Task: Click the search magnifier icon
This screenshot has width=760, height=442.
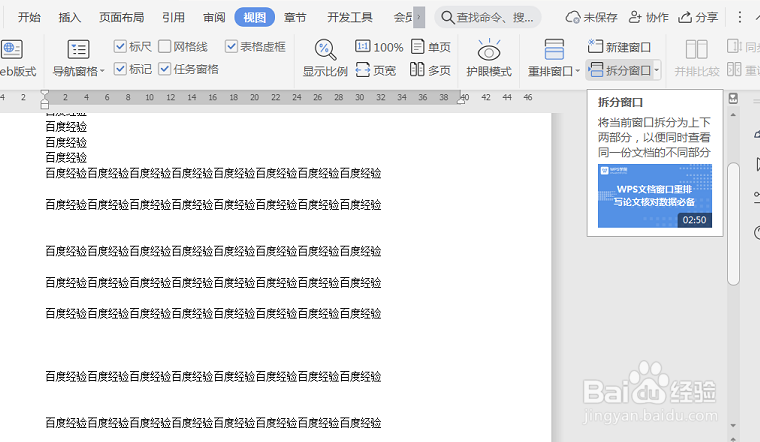Action: tap(448, 18)
